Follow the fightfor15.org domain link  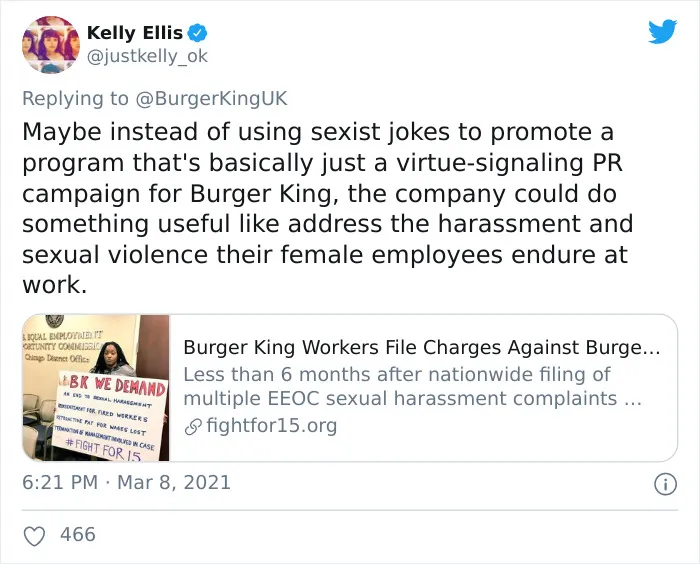pyautogui.click(x=271, y=426)
